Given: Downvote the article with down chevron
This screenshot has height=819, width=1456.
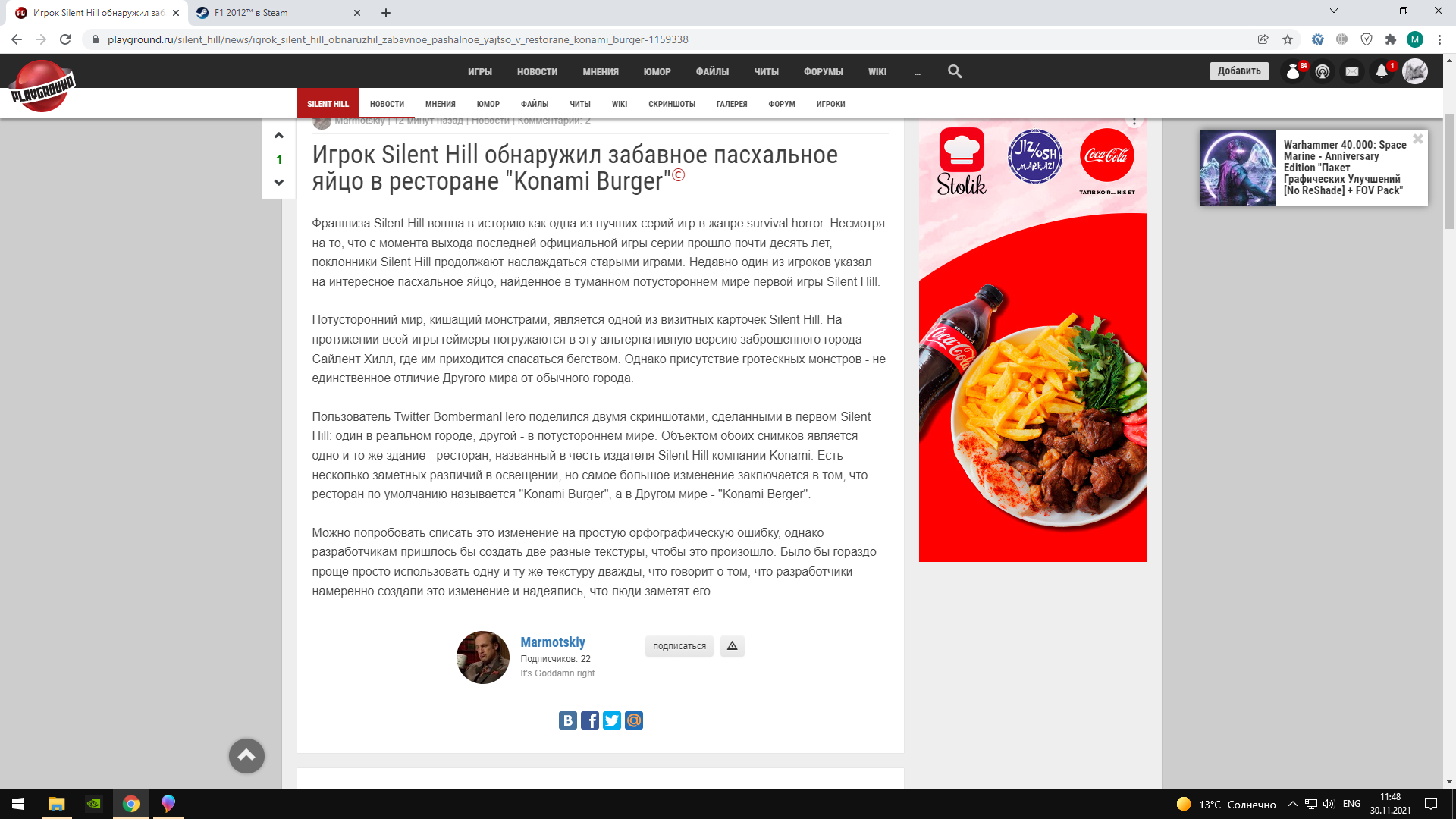Looking at the screenshot, I should pos(279,183).
